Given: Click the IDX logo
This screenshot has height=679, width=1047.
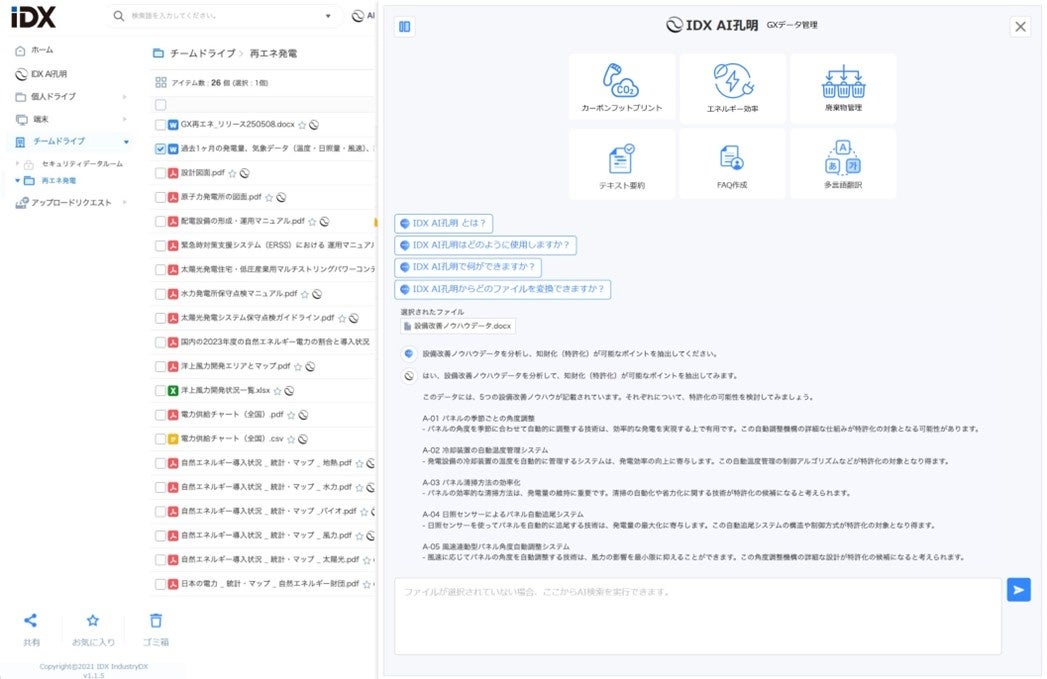Looking at the screenshot, I should point(33,16).
